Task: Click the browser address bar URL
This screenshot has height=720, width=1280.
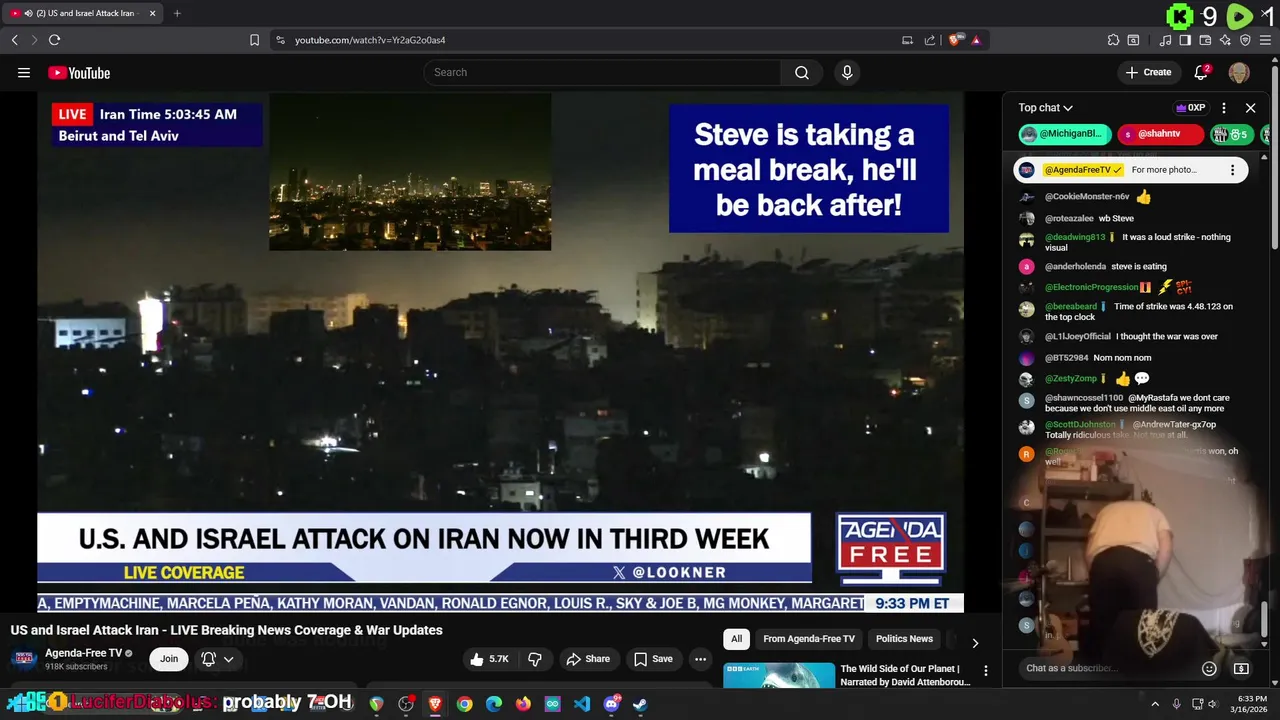Action: [x=370, y=40]
